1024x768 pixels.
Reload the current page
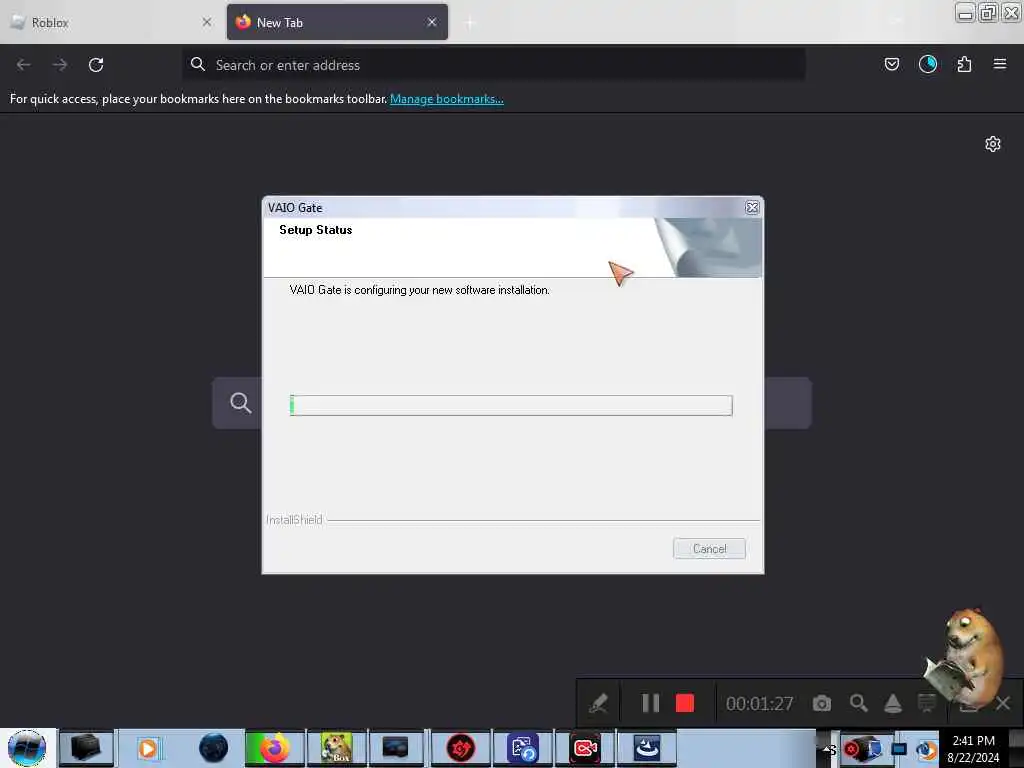[x=96, y=65]
